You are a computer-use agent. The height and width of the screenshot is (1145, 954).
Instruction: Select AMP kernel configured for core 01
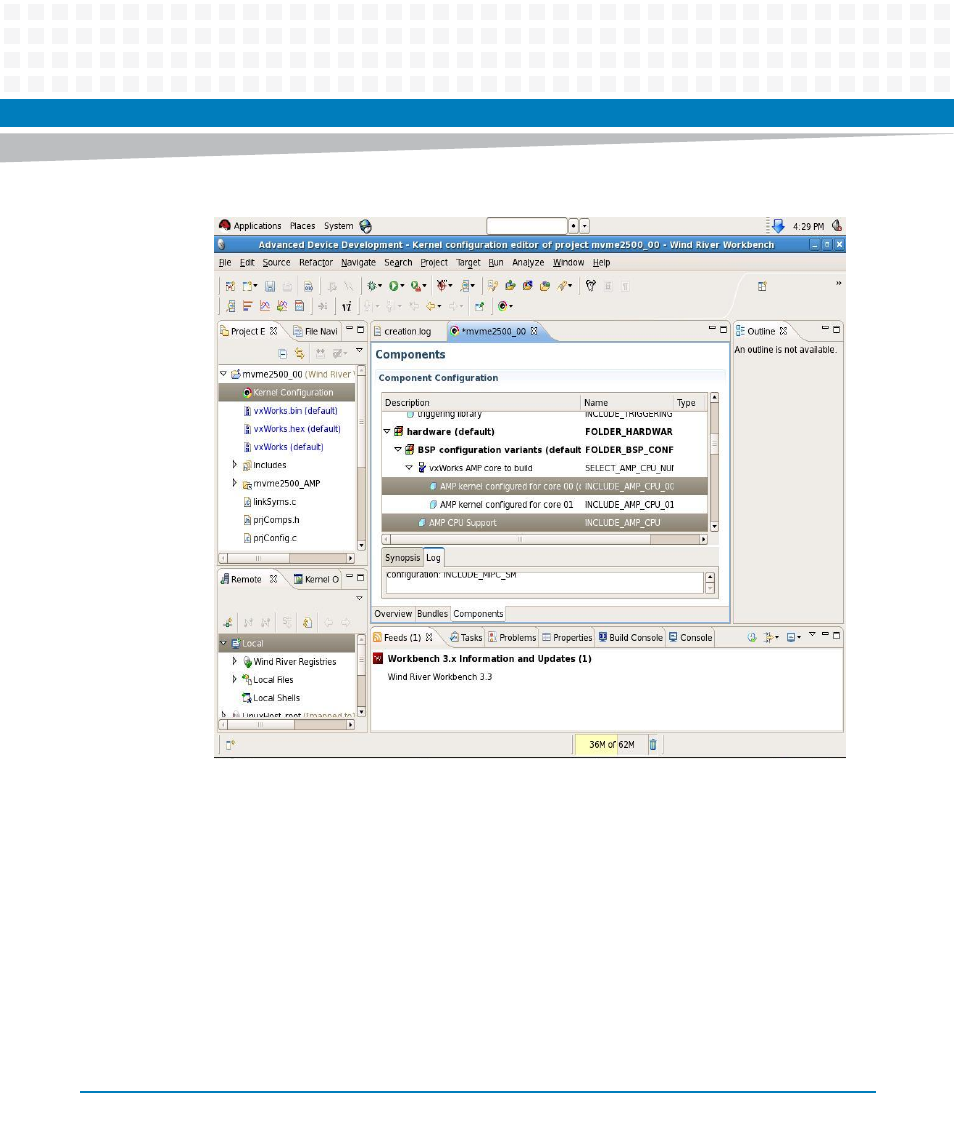(544, 505)
